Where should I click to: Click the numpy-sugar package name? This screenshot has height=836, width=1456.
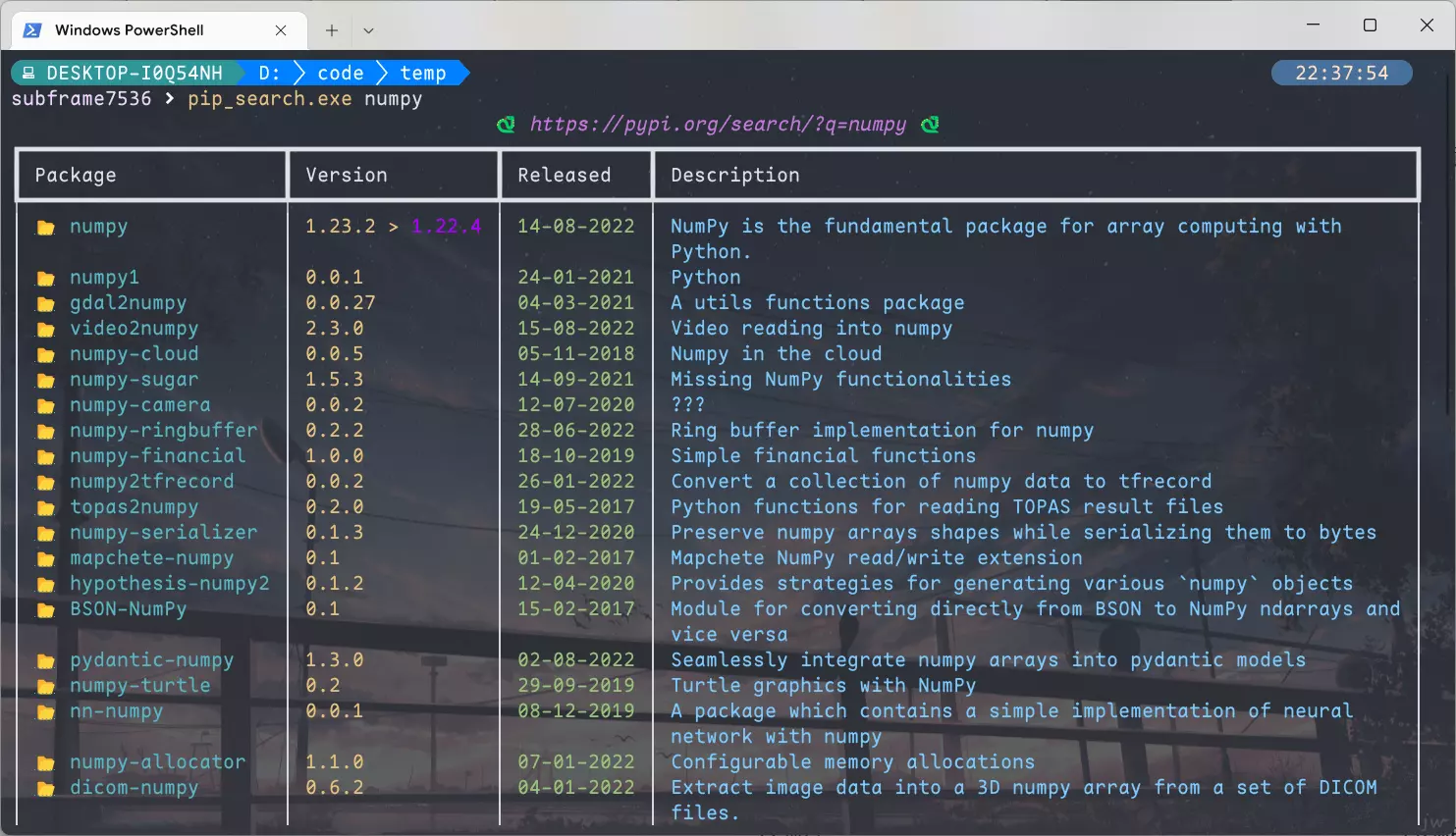pyautogui.click(x=135, y=380)
